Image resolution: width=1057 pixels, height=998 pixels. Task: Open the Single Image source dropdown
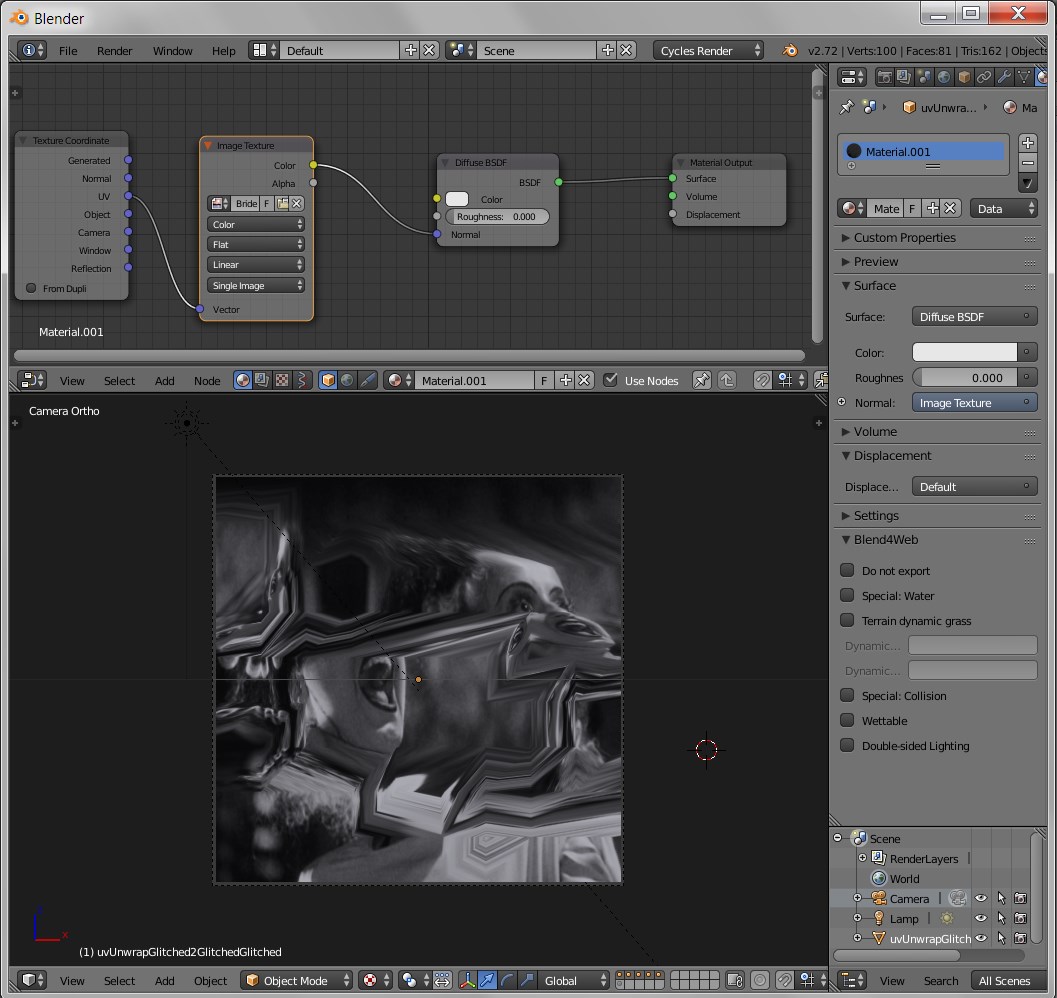click(255, 285)
